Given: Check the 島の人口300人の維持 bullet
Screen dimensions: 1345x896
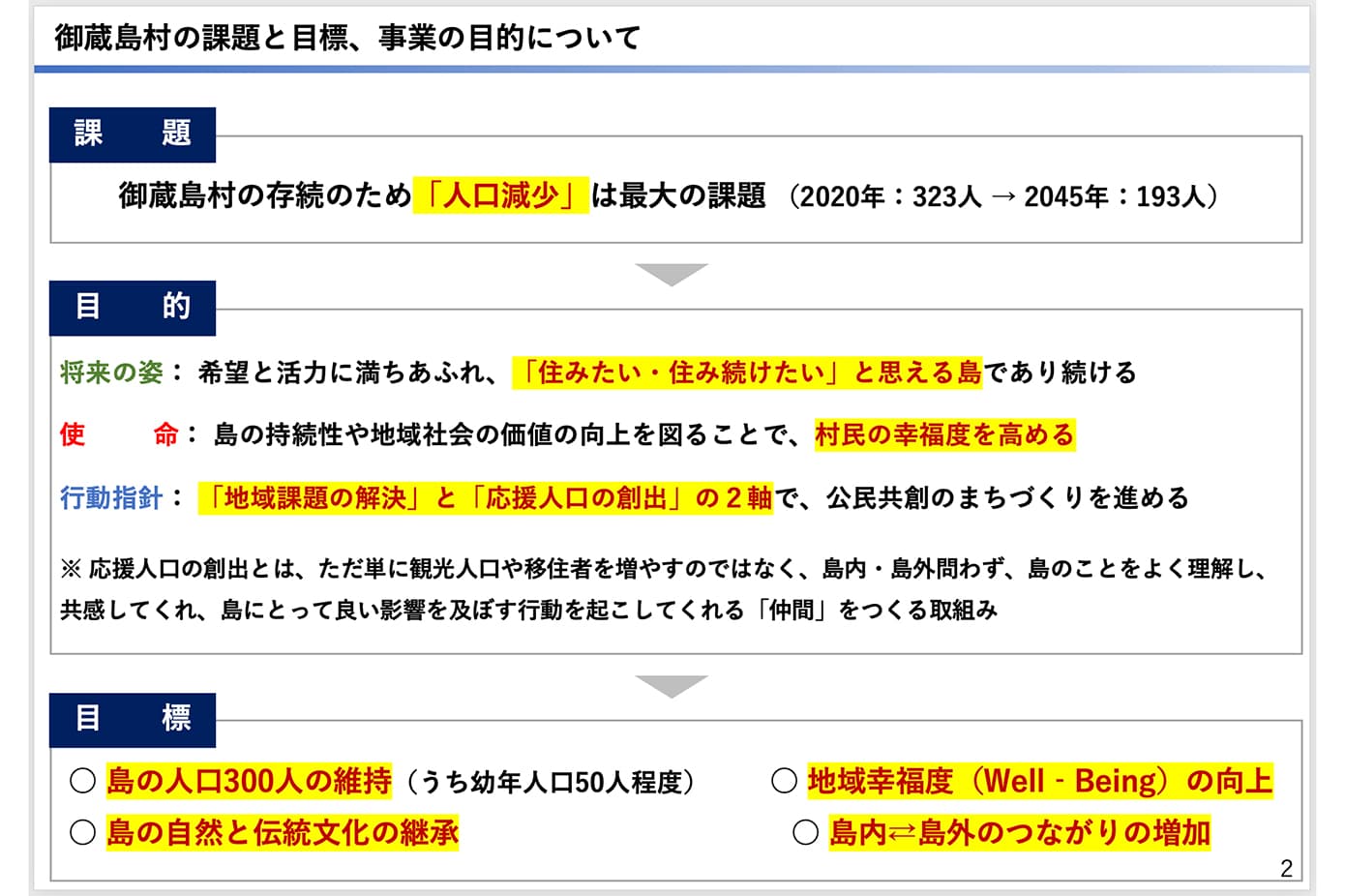Looking at the screenshot, I should pos(252,779).
